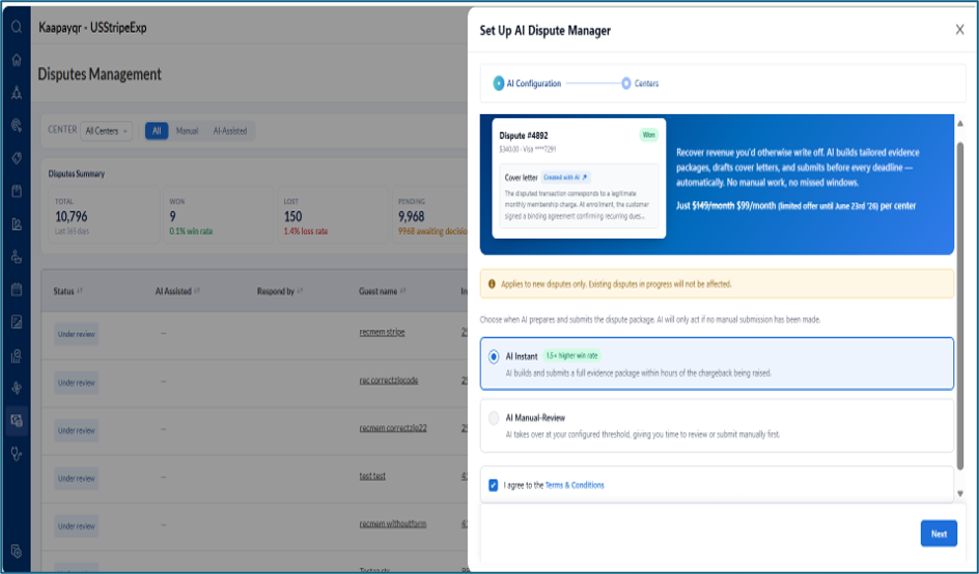The width and height of the screenshot is (979, 574).
Task: Open guest 'rec correctzipcode' link
Action: [x=388, y=380]
